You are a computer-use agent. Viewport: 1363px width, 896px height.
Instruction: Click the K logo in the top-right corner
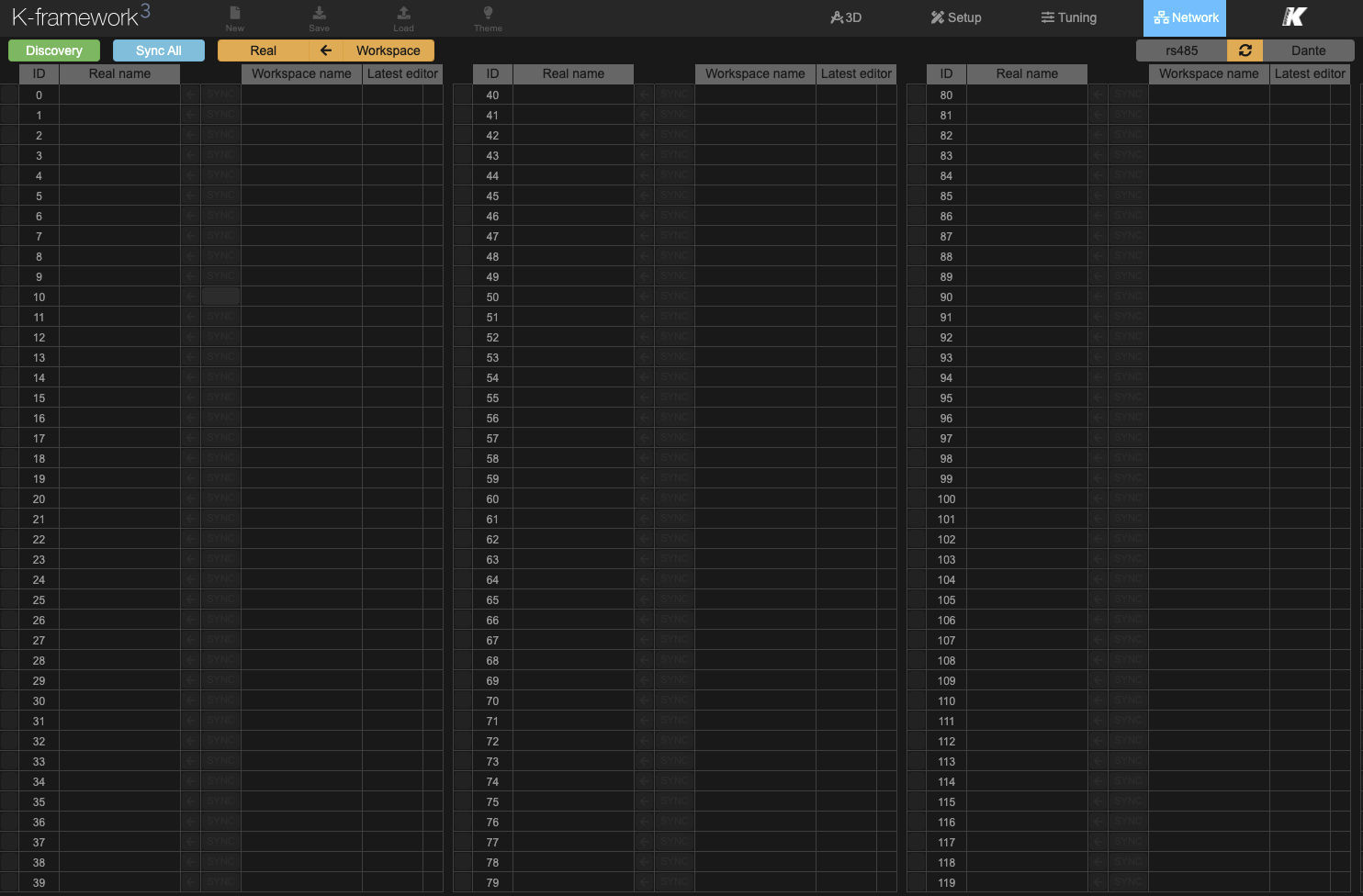point(1292,16)
